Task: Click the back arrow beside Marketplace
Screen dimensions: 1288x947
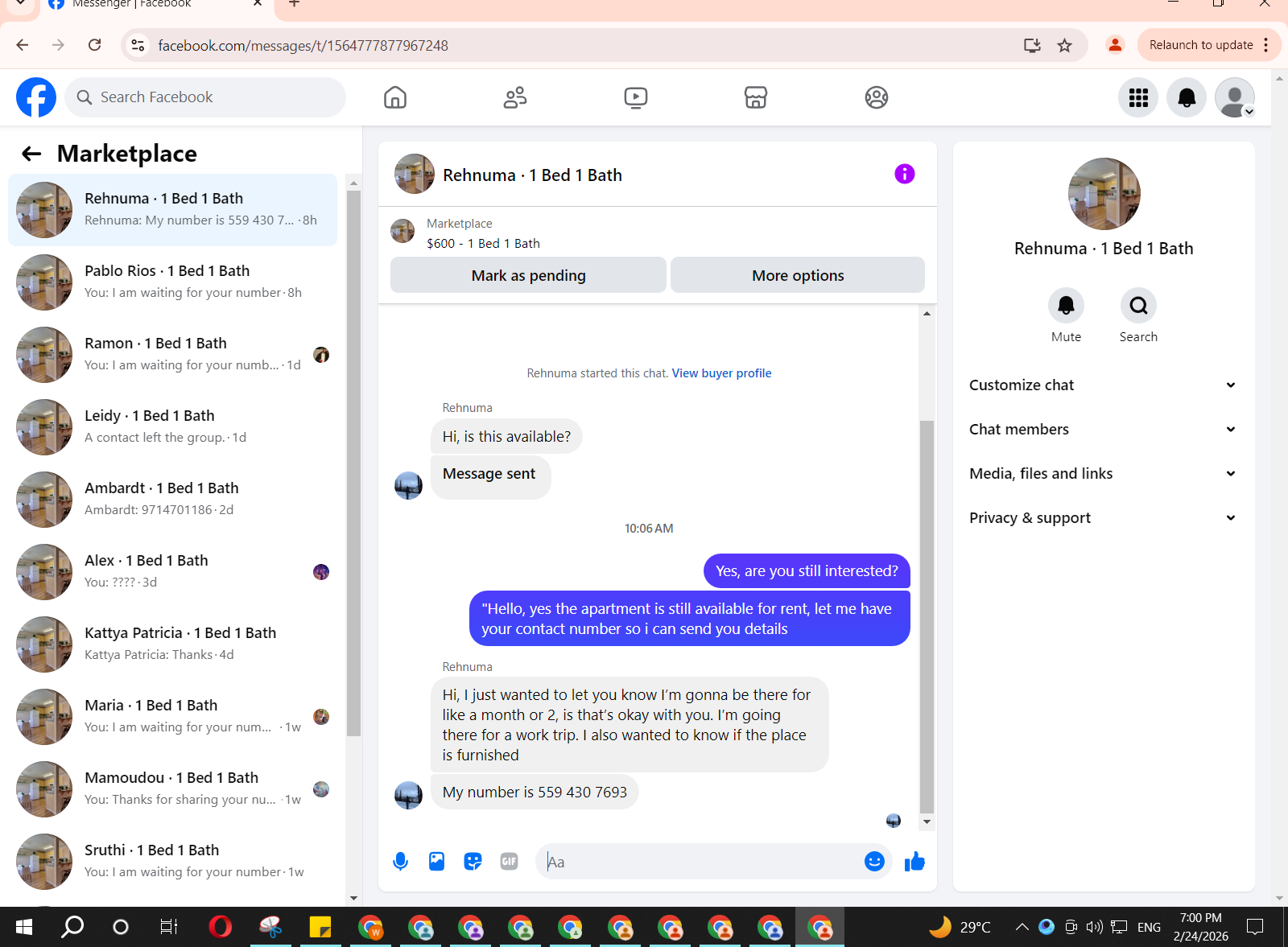Action: click(31, 154)
